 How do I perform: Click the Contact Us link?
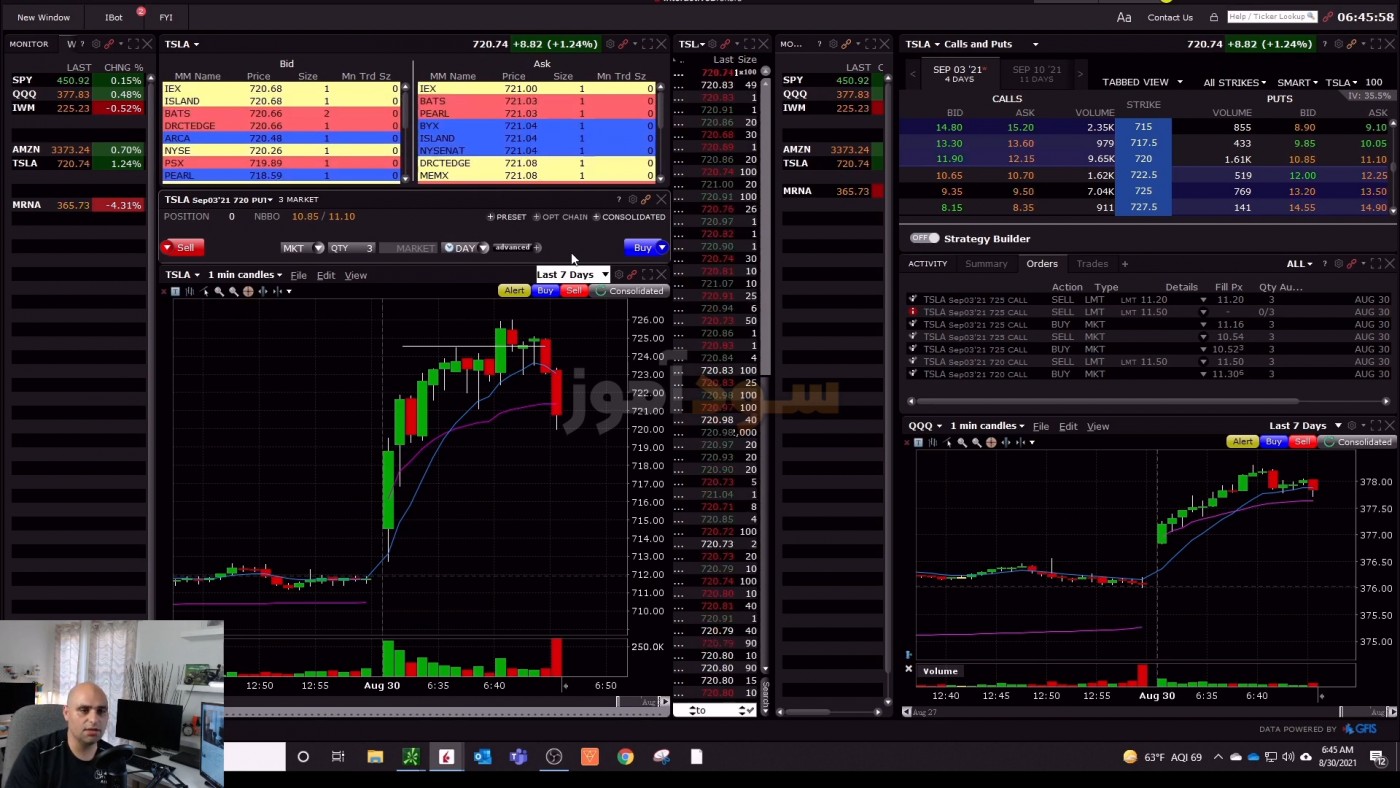point(1170,17)
